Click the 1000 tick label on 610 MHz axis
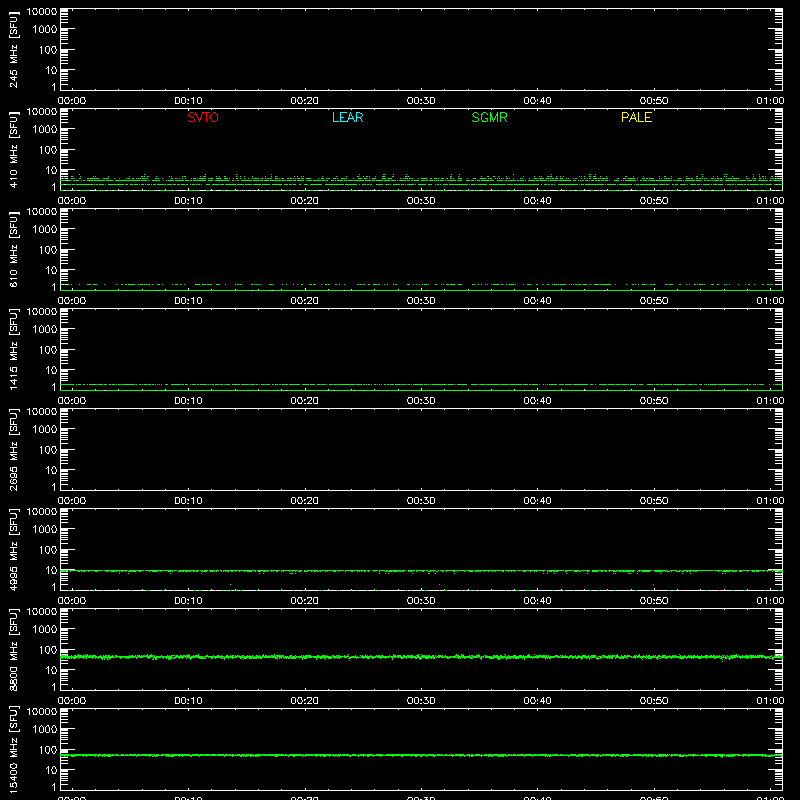 [x=45, y=230]
